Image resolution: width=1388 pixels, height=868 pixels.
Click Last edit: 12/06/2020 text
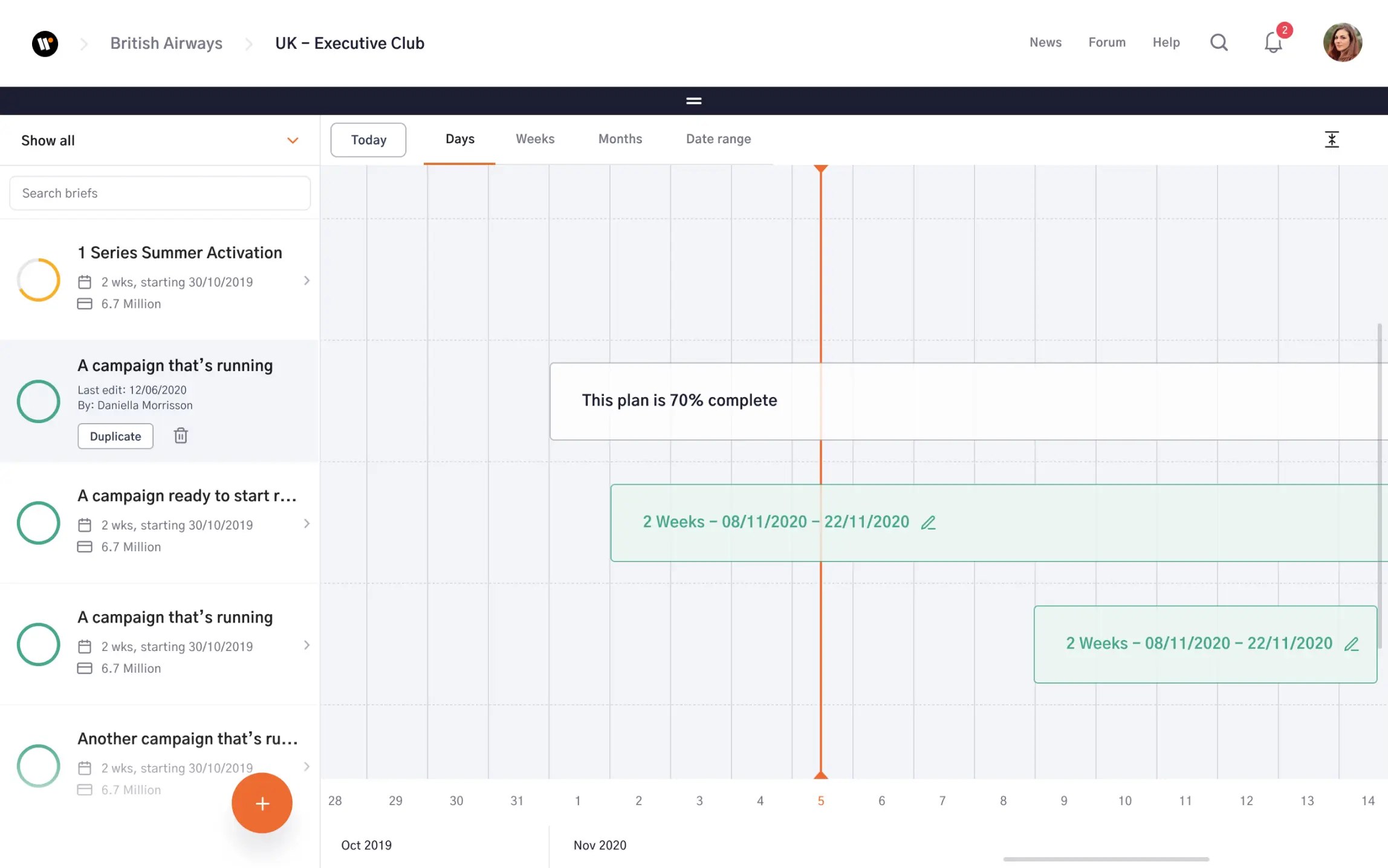132,390
